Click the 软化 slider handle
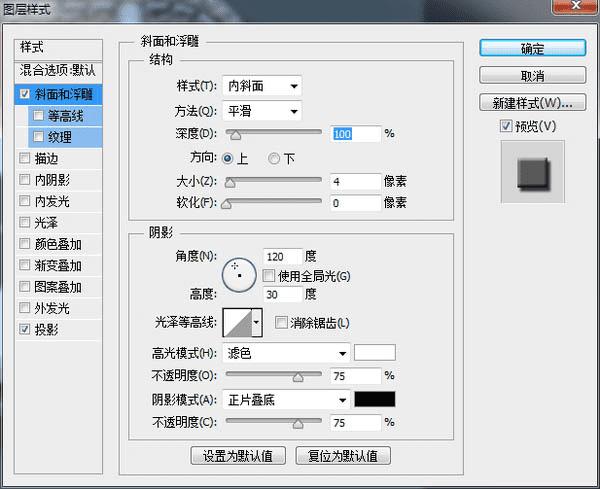The height and width of the screenshot is (489, 600). coord(226,204)
